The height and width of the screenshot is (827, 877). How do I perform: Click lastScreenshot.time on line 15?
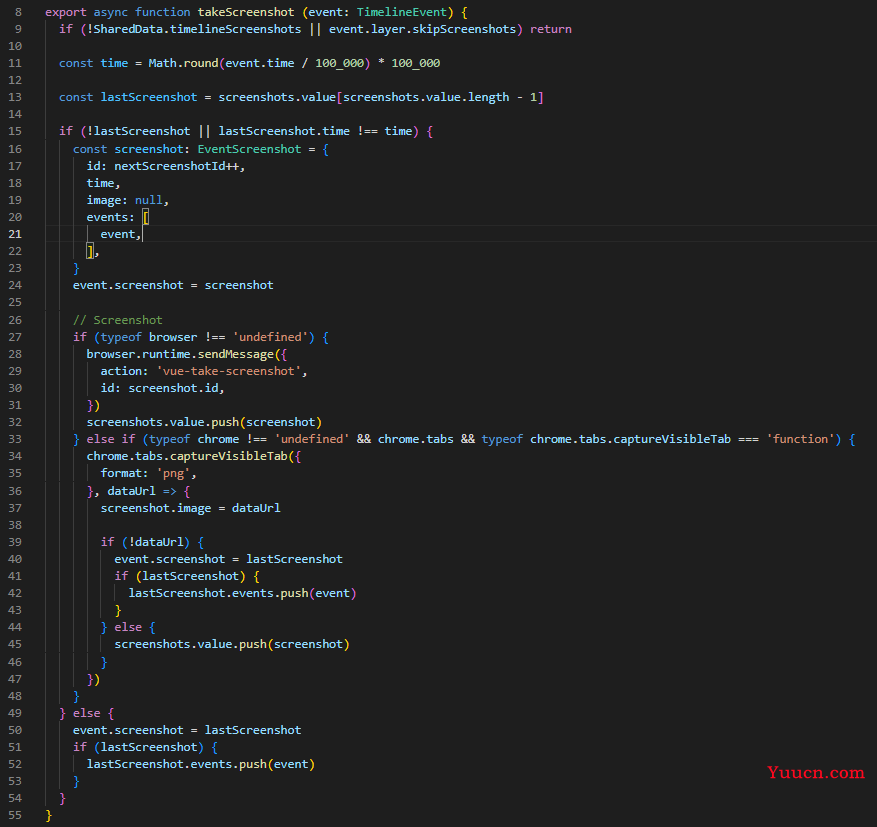point(284,131)
